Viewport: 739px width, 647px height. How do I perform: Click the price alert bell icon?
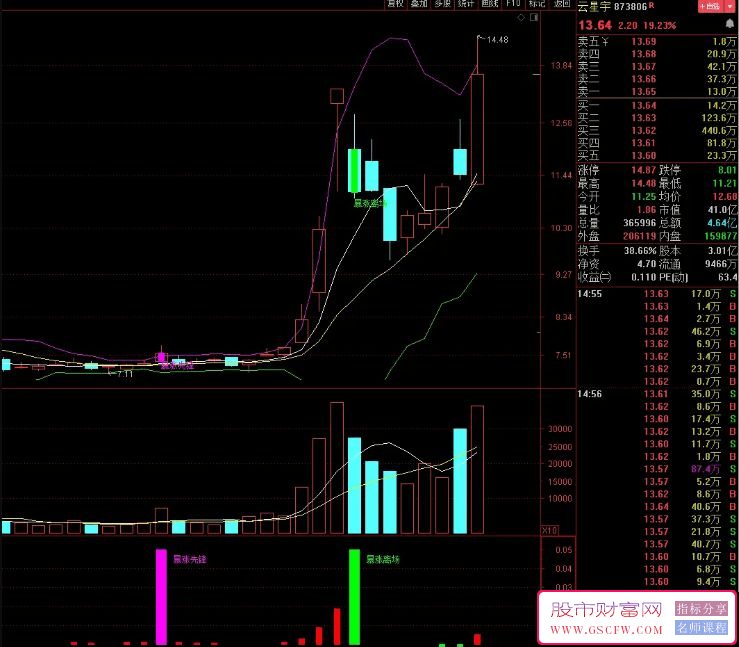pos(730,24)
